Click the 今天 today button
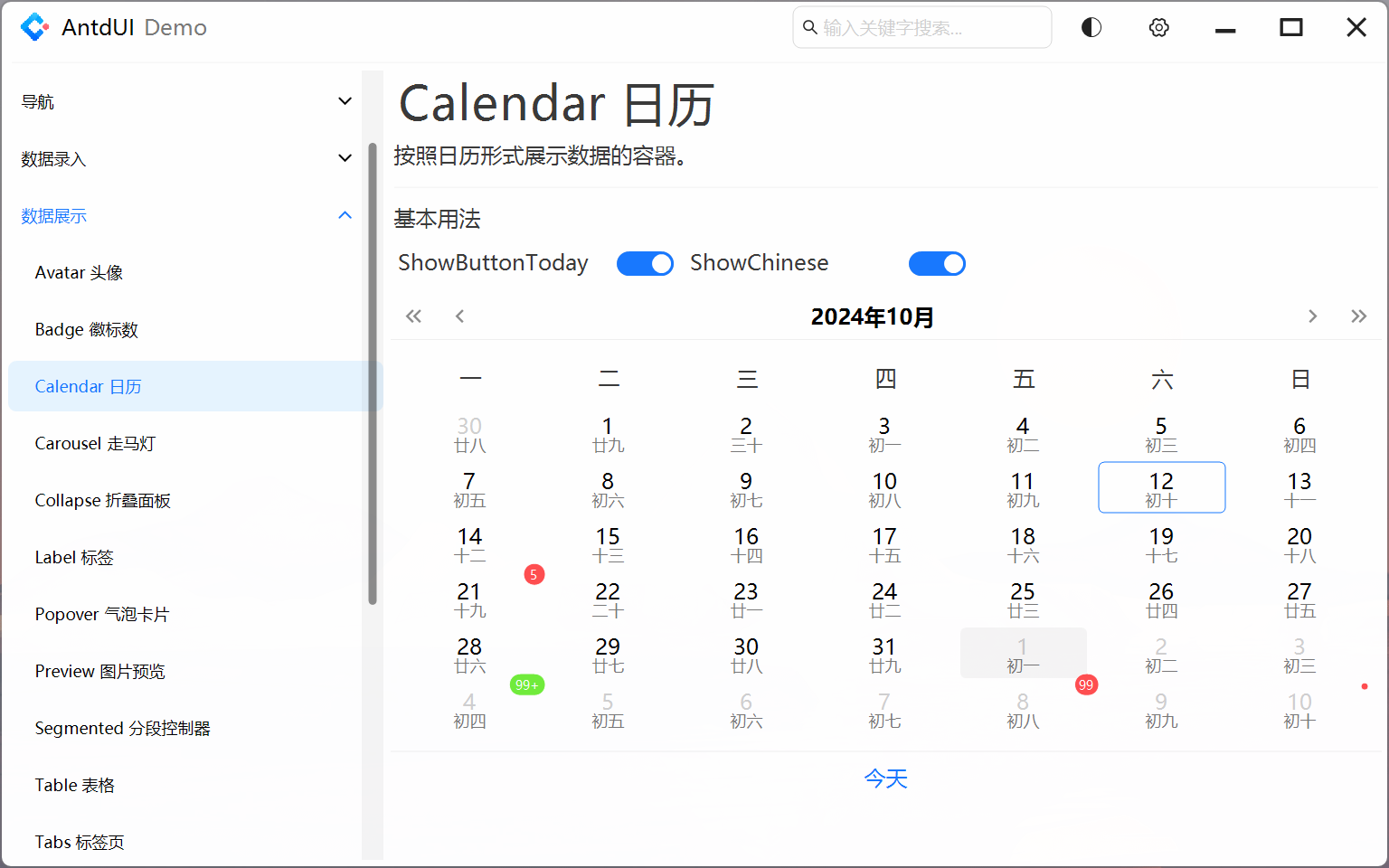Viewport: 1389px width, 868px height. point(885,778)
